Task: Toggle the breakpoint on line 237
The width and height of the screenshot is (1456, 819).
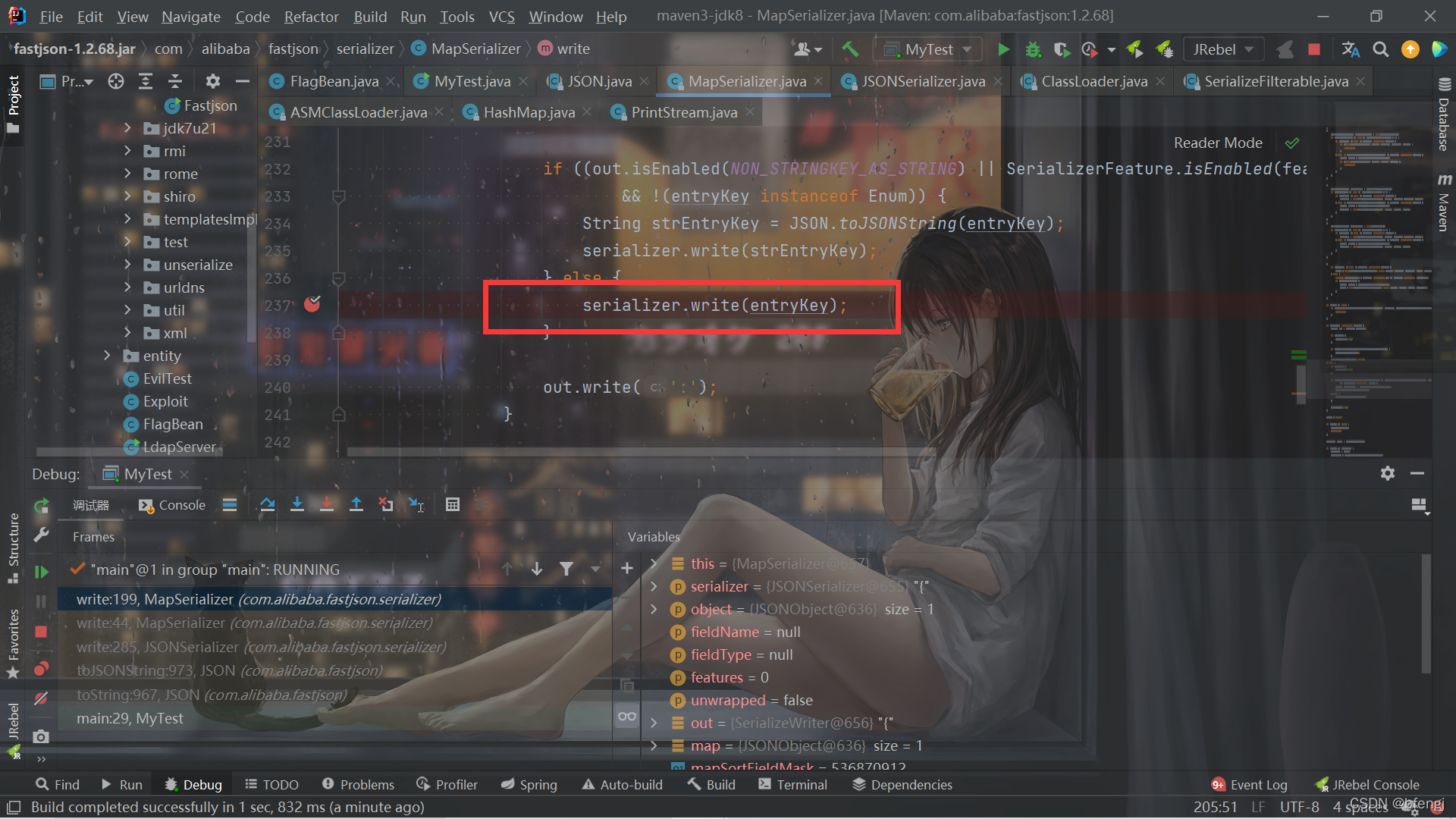Action: pyautogui.click(x=312, y=305)
